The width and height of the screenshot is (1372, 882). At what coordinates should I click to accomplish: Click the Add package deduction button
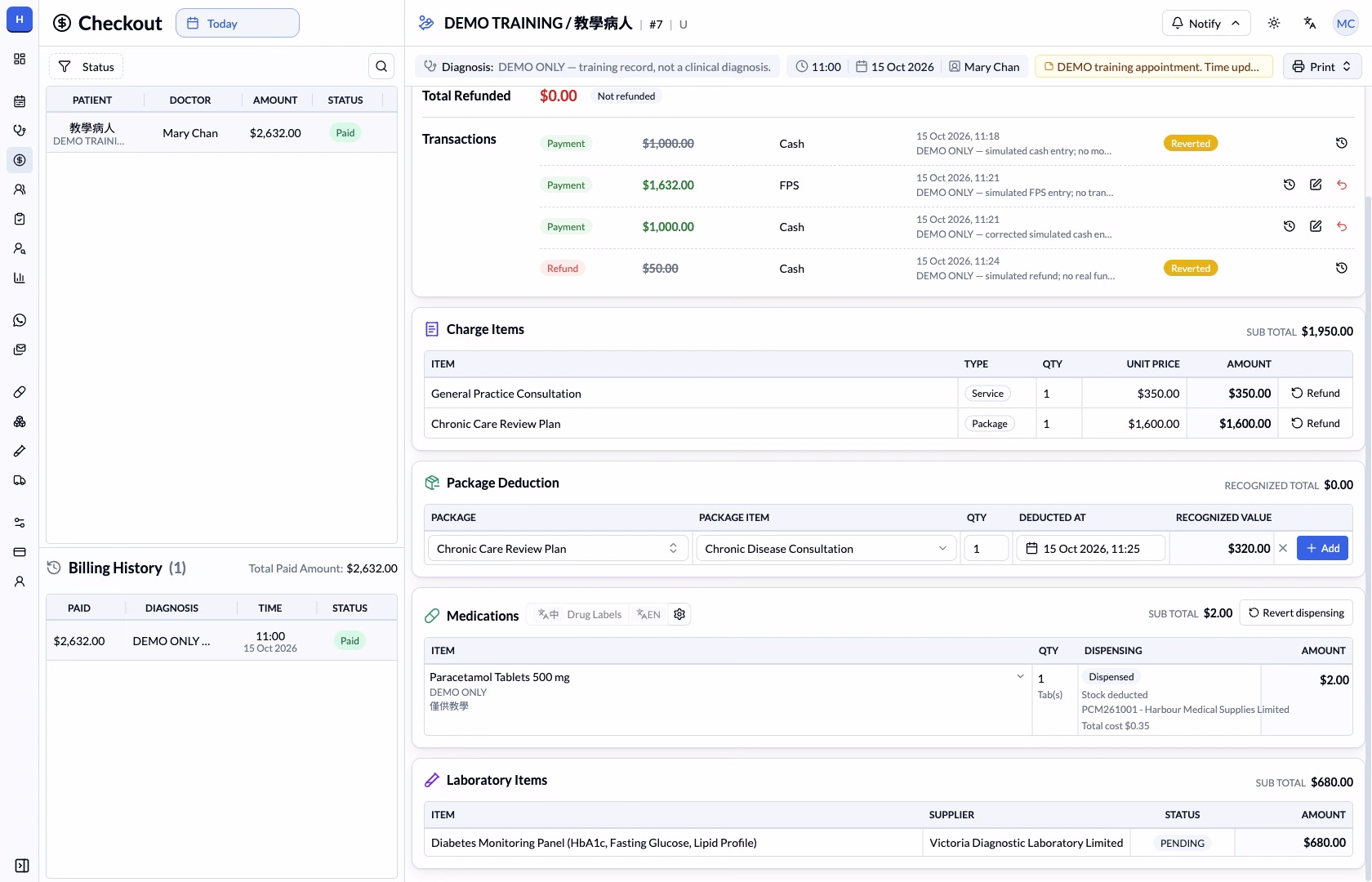[1323, 548]
